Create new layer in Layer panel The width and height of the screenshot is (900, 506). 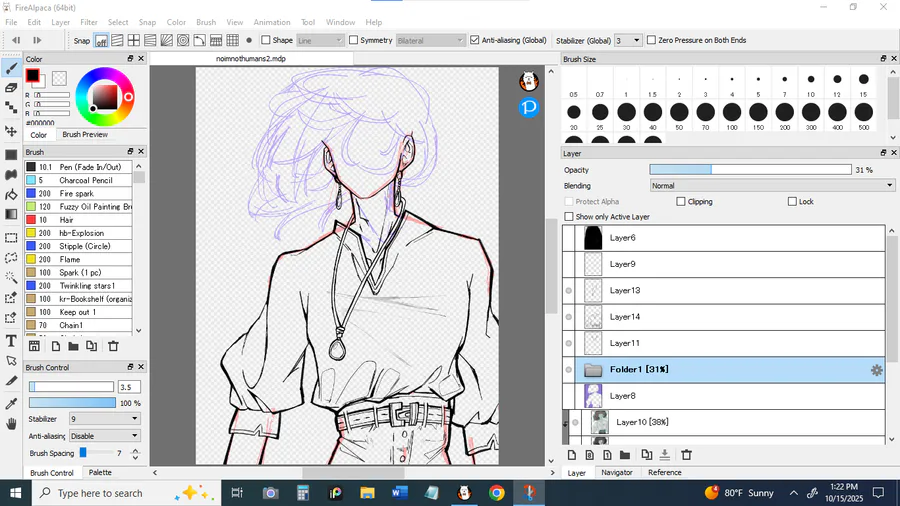pyautogui.click(x=572, y=455)
